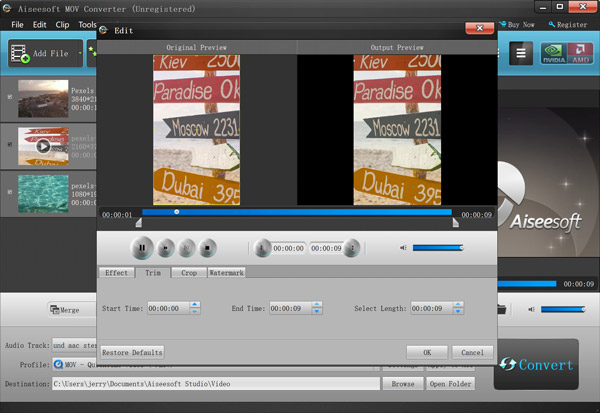The height and width of the screenshot is (413, 600).
Task: Increase the End Time with the up arrow
Action: [316, 305]
